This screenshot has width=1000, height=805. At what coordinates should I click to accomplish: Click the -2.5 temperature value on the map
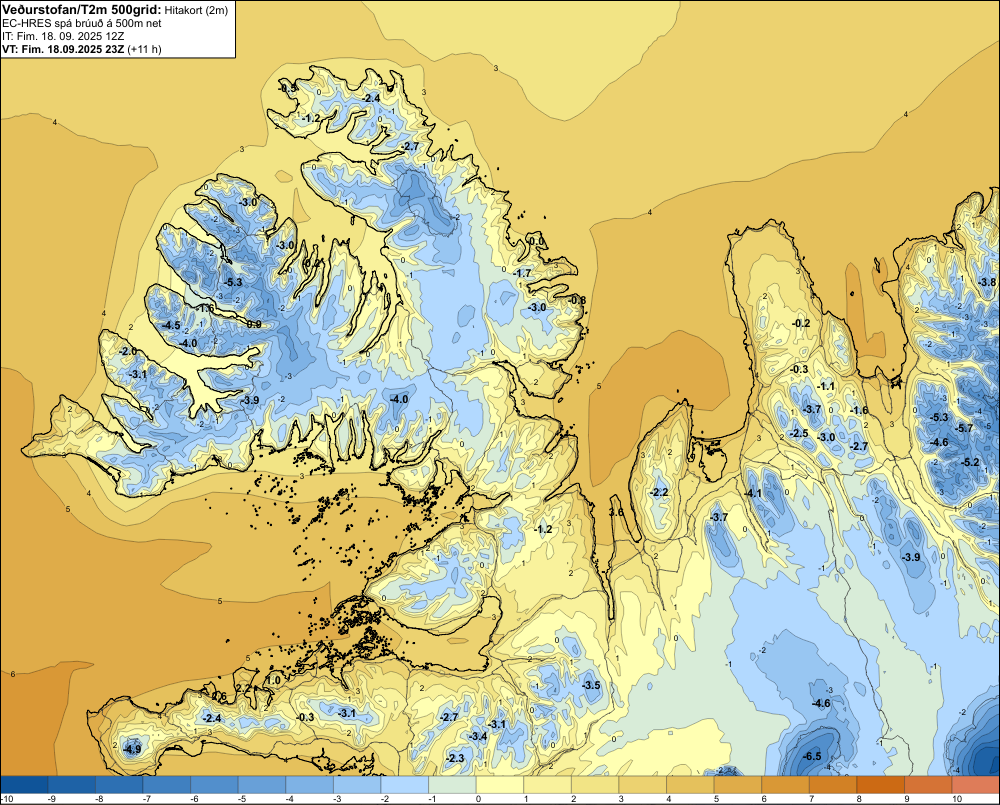800,433
